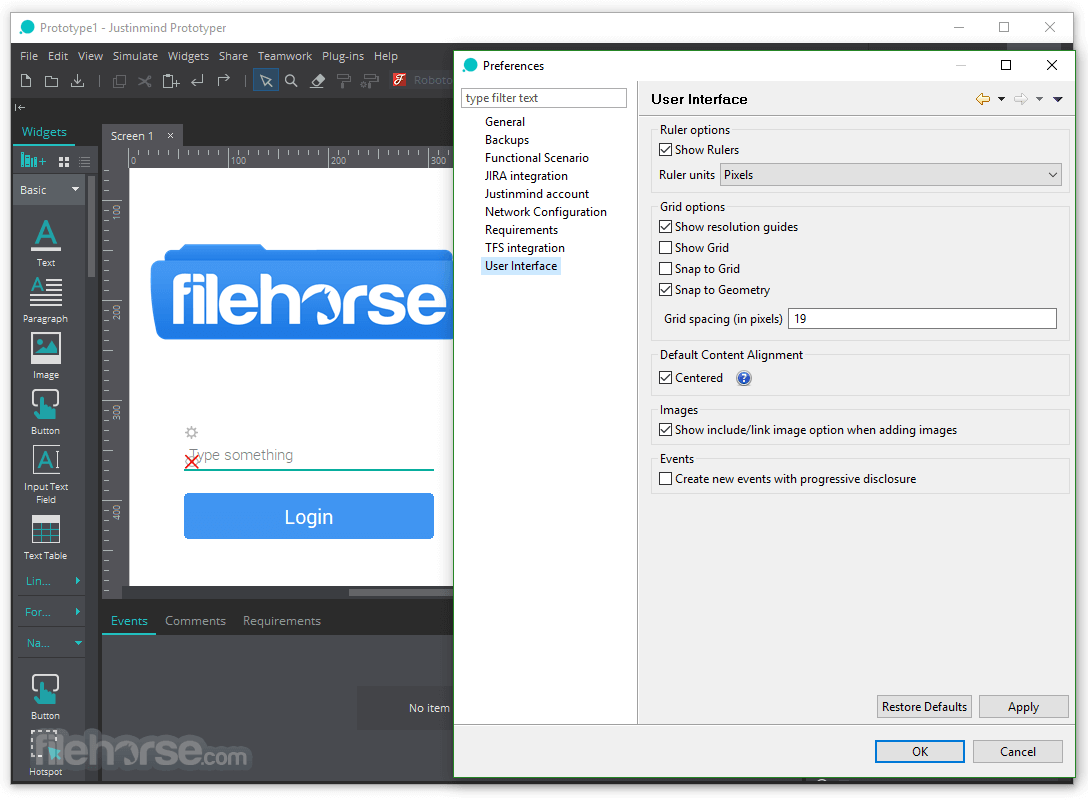
Task: Click the paint roller with gear icon
Action: coord(371,81)
